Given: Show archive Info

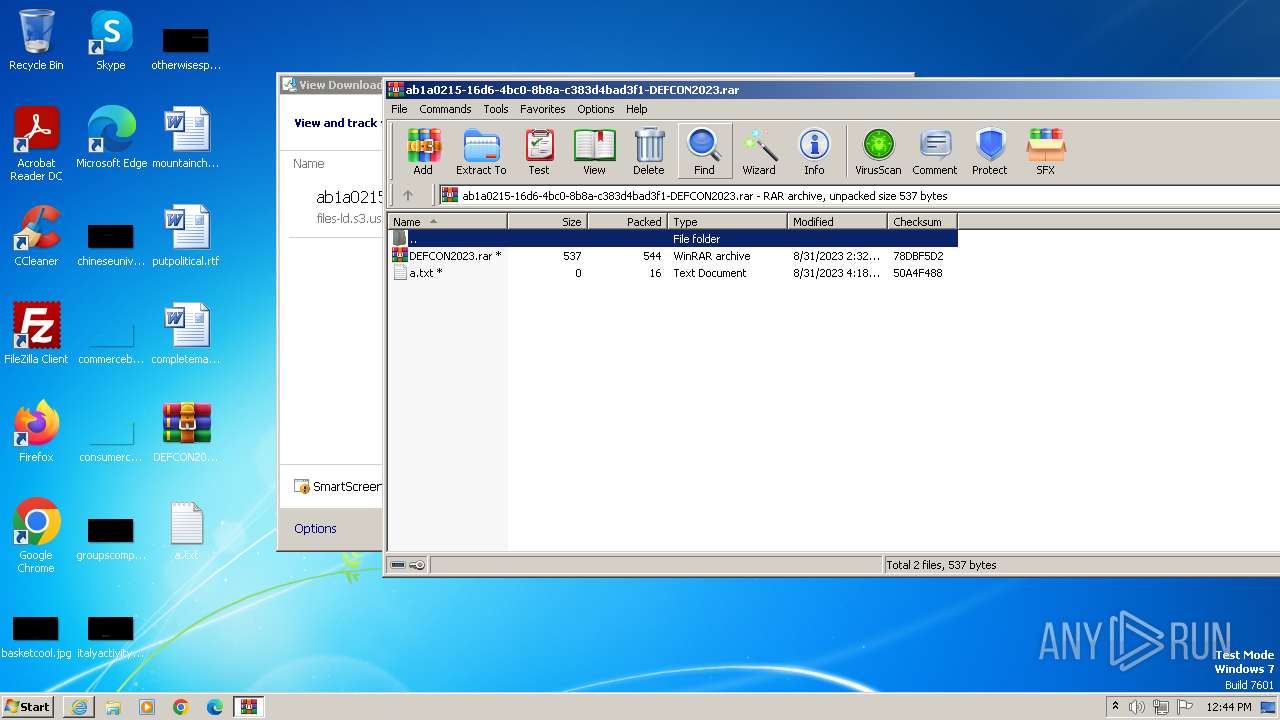Looking at the screenshot, I should pyautogui.click(x=814, y=151).
